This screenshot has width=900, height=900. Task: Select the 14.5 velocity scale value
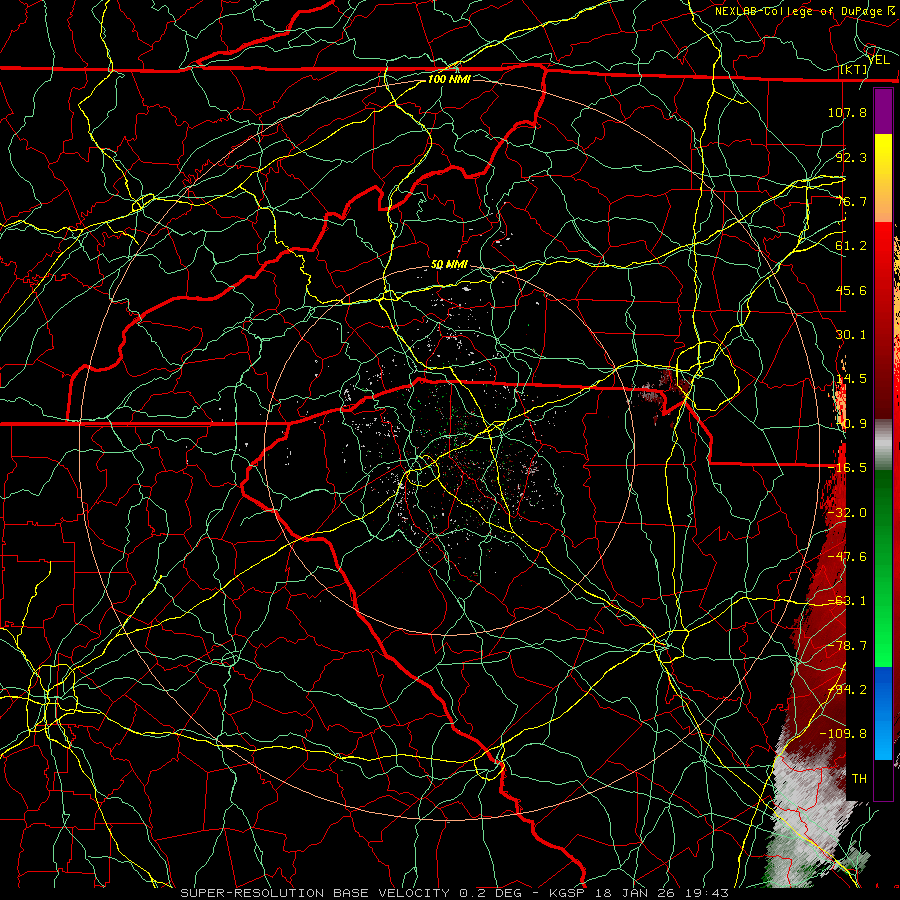(x=851, y=379)
